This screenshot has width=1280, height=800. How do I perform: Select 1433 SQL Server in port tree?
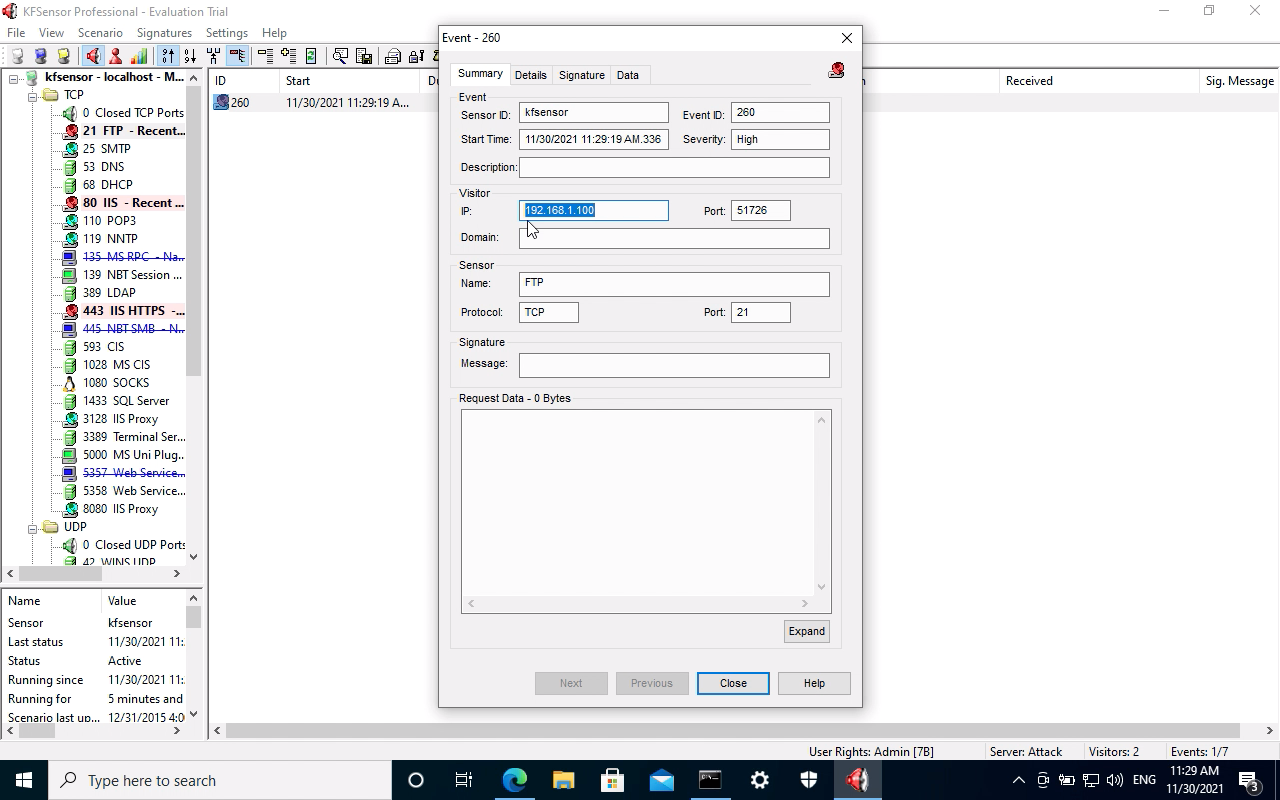click(x=125, y=401)
